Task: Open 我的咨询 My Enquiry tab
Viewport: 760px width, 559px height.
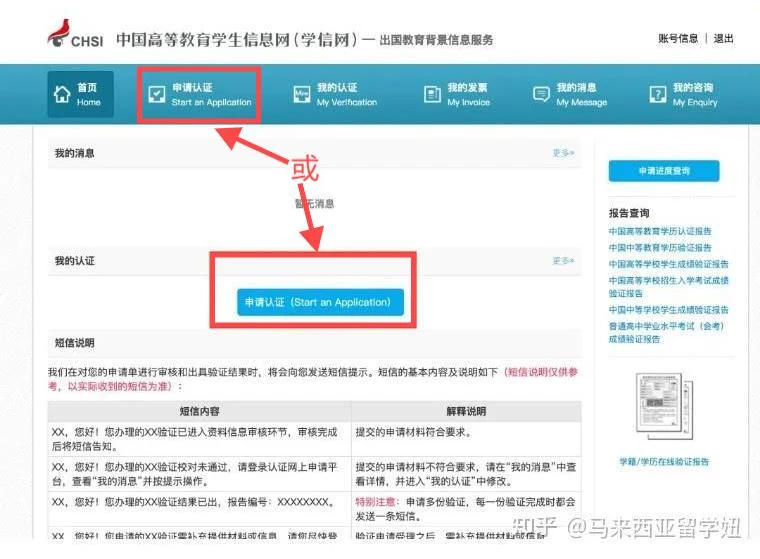Action: [684, 94]
